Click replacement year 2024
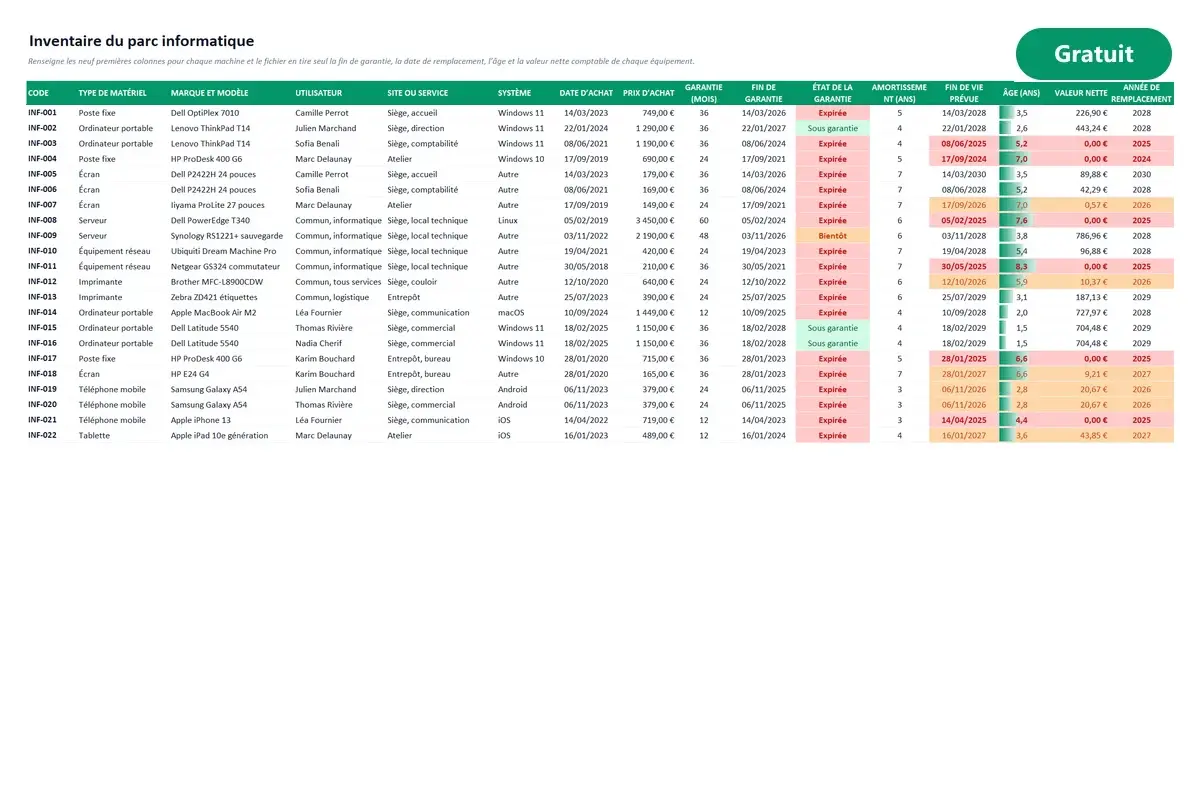Screen dimensions: 1200x800 click(x=1141, y=159)
